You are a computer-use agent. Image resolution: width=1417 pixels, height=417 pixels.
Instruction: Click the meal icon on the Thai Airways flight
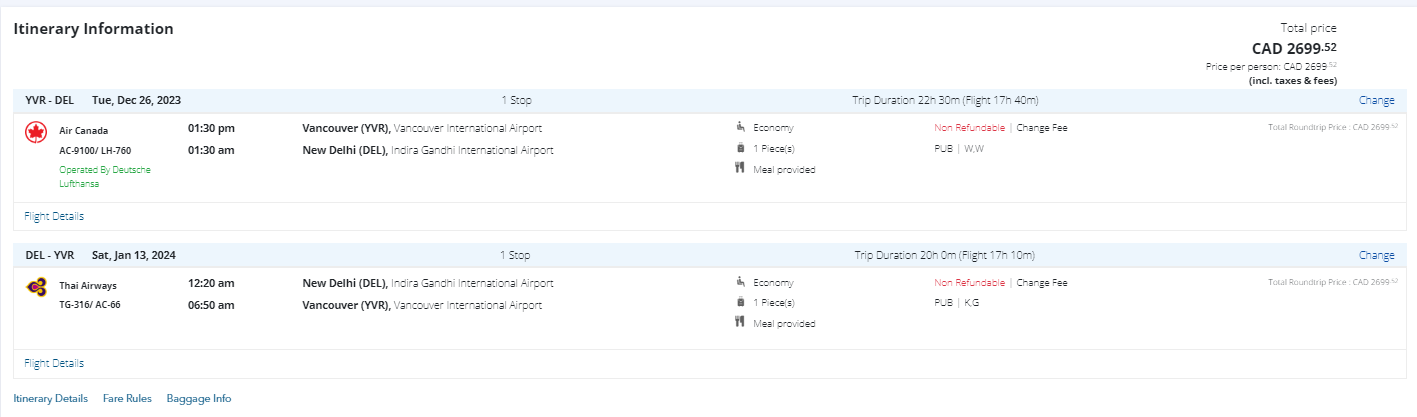(740, 322)
